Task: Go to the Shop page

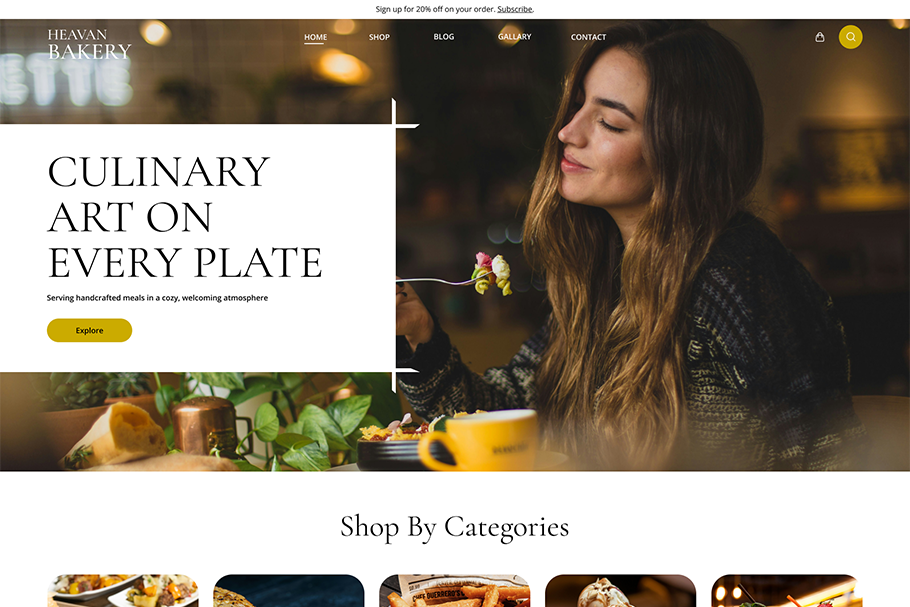Action: pyautogui.click(x=379, y=37)
